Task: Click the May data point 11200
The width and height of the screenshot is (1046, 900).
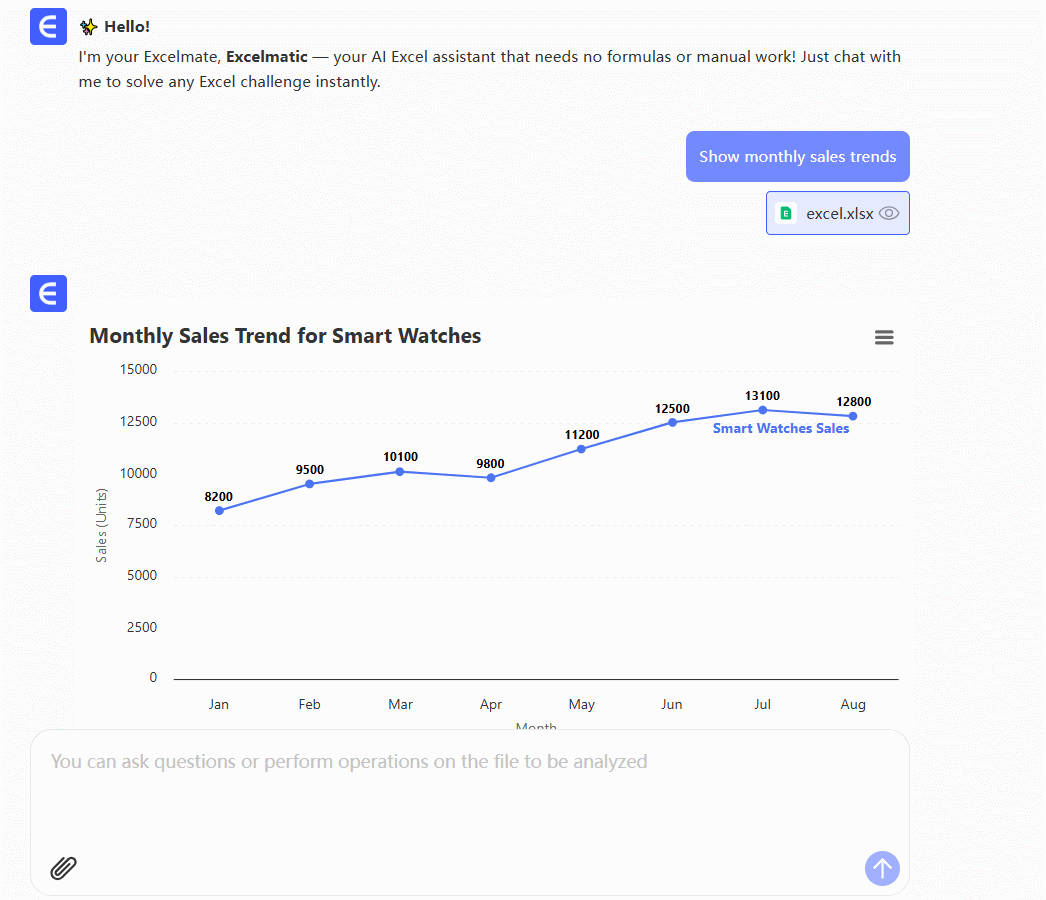Action: 582,449
